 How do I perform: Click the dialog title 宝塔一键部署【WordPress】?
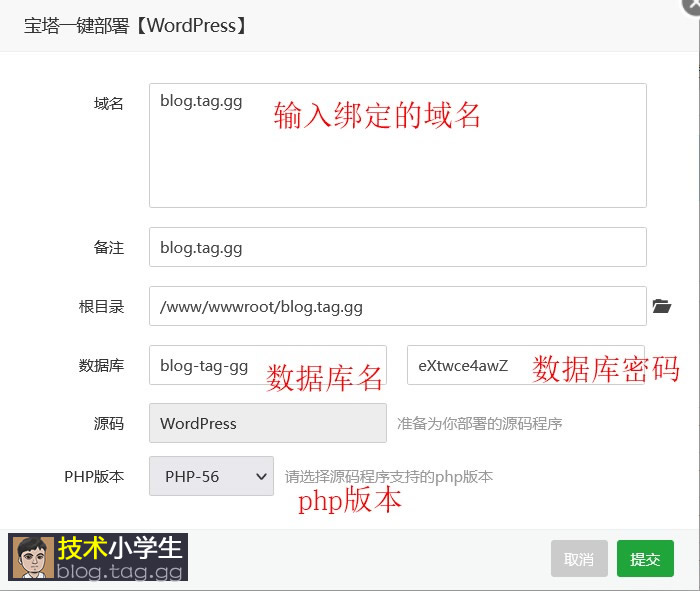(x=136, y=25)
